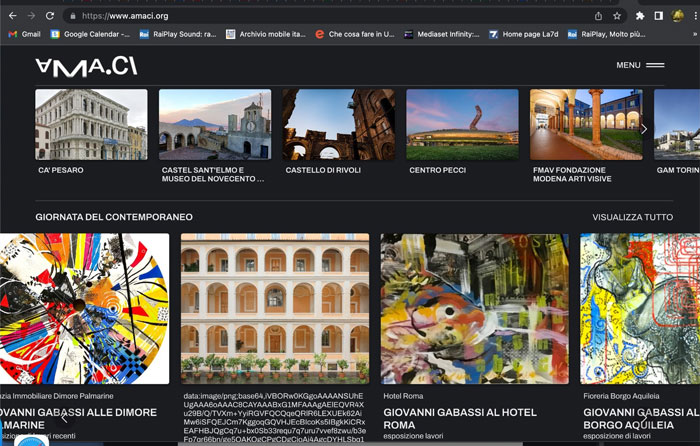
Task: Click the CASTEL SANT'ELMO E MUSEO DEL NOVECENTO caption
Action: click(x=213, y=175)
